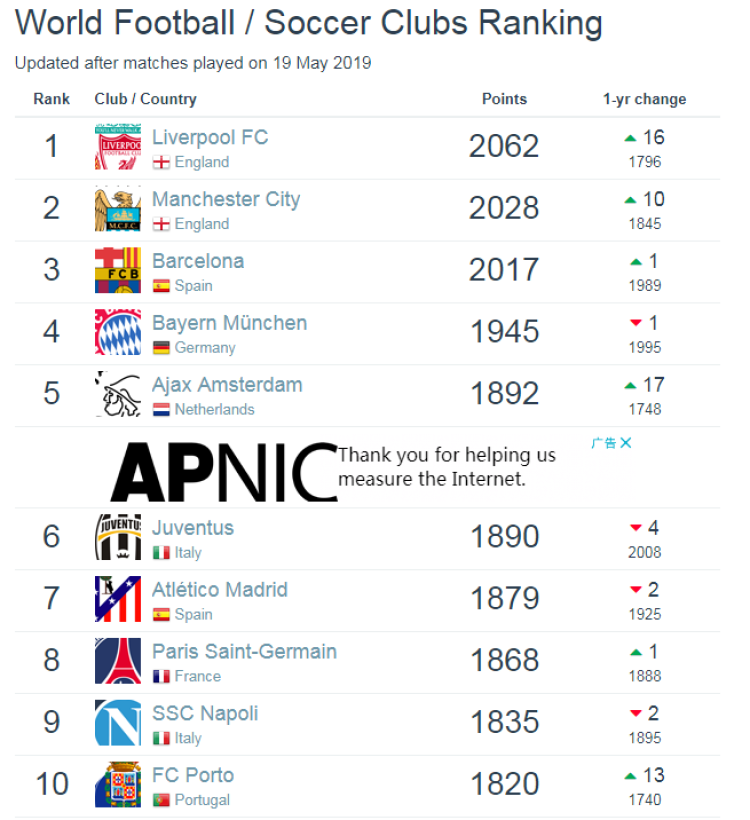Click the Paris Saint-Germain Eiffel logo

tap(118, 660)
